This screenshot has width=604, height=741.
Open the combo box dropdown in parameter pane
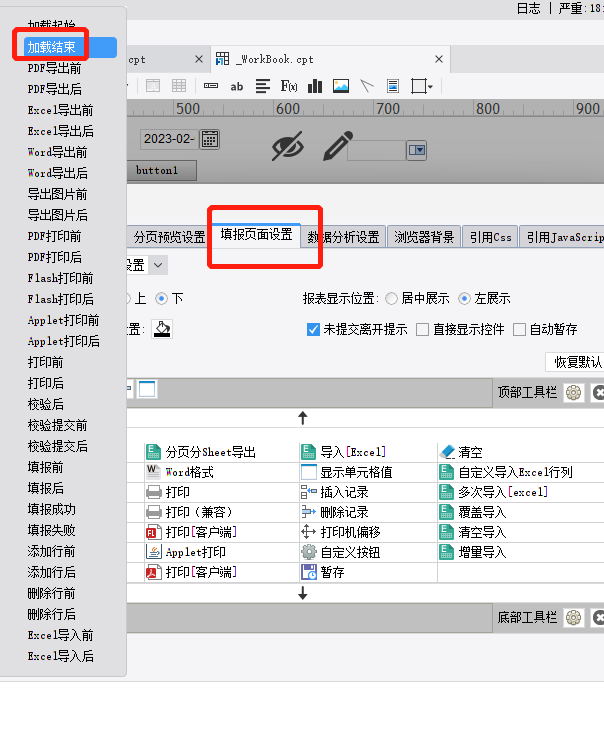(x=417, y=150)
